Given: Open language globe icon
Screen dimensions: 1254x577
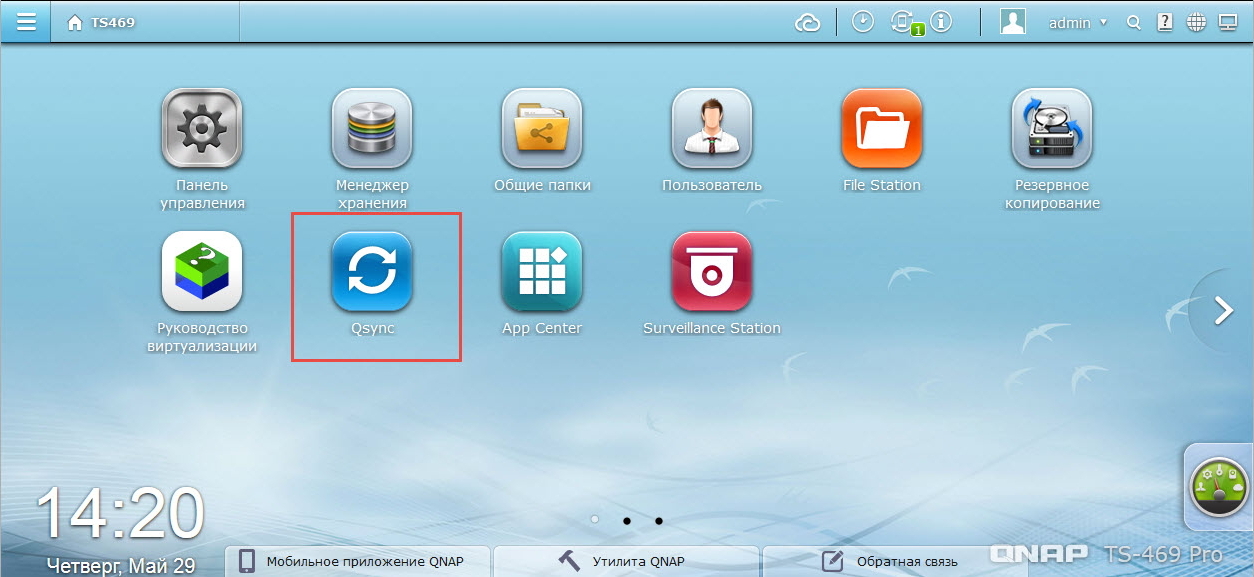Looking at the screenshot, I should 1196,22.
